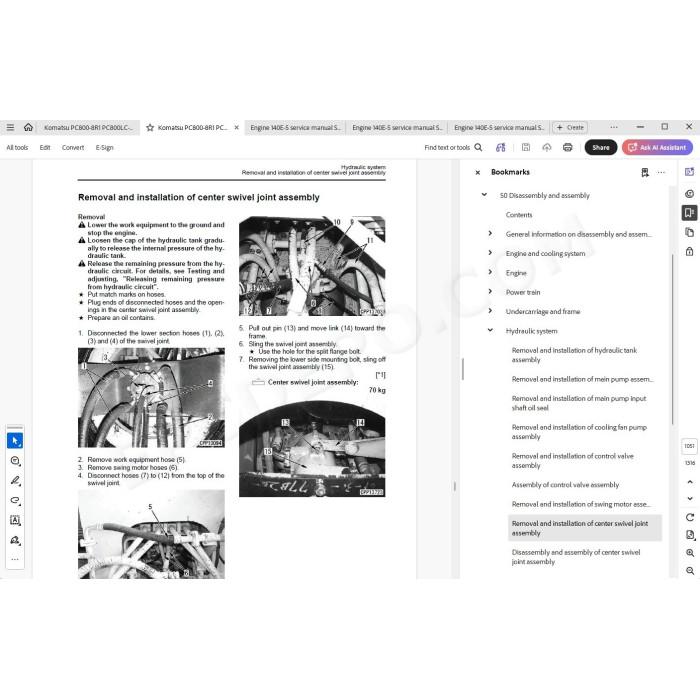
Task: Open the hamburger menu icon
Action: click(10, 127)
